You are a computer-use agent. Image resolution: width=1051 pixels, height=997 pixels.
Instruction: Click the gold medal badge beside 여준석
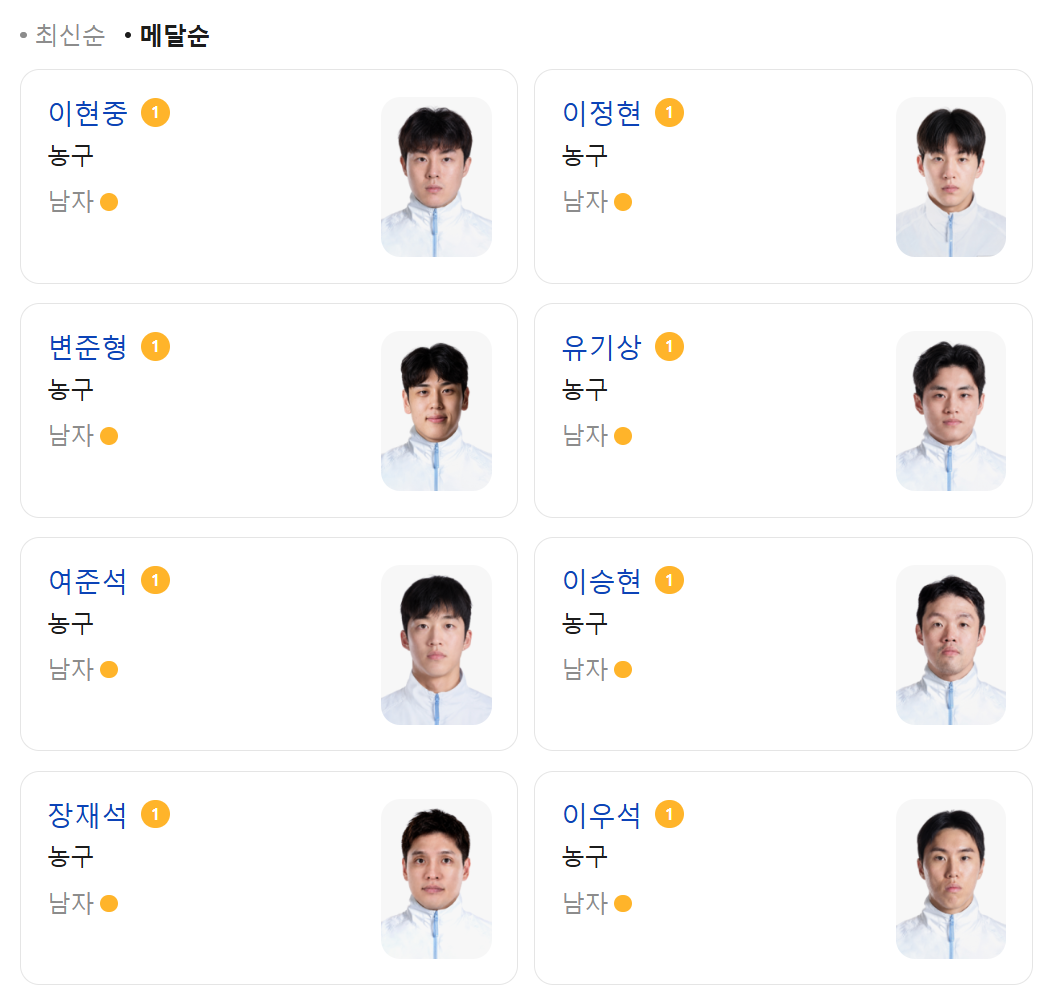(x=156, y=580)
